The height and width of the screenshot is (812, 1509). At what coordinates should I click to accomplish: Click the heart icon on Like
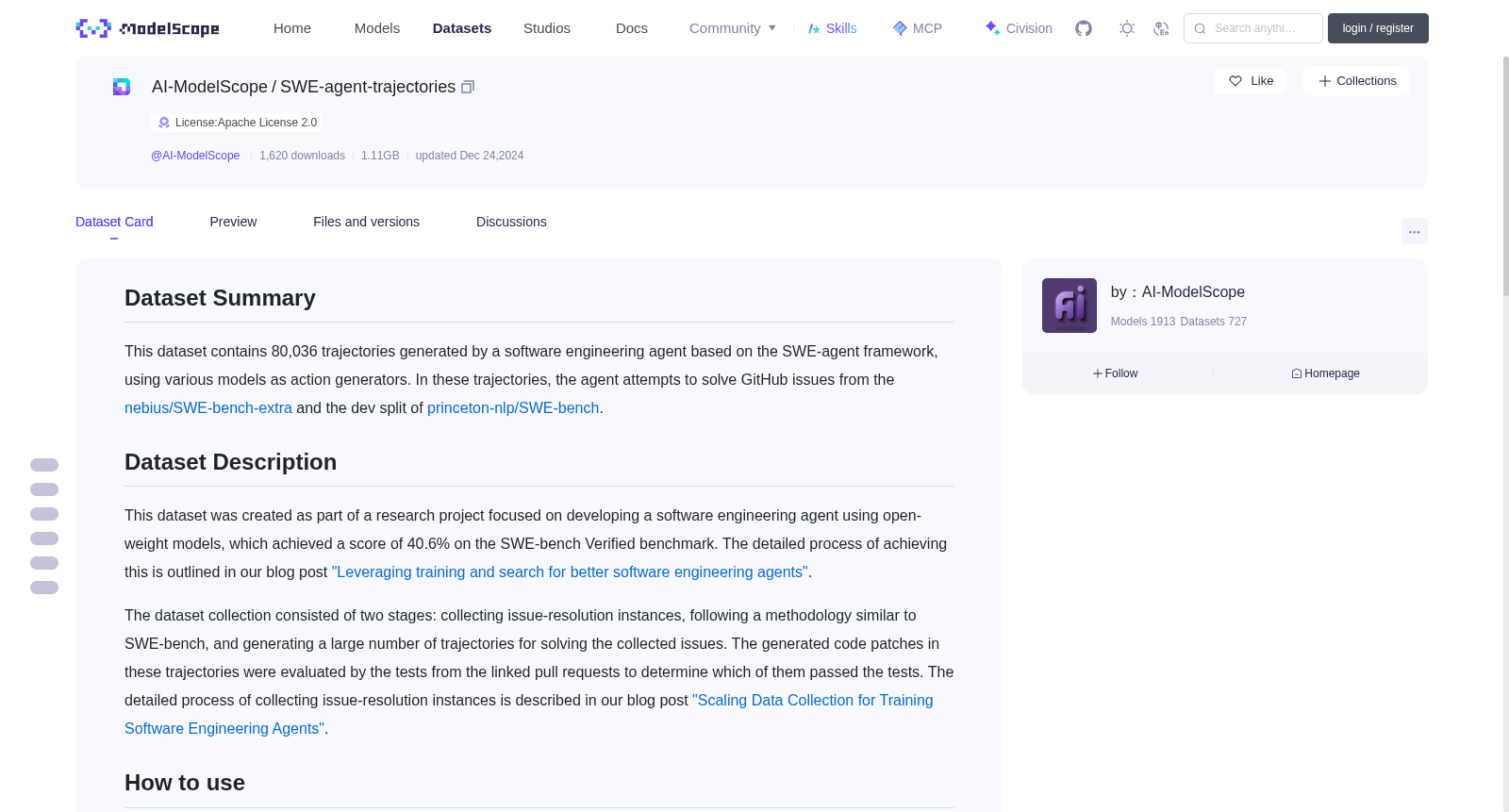(1235, 81)
